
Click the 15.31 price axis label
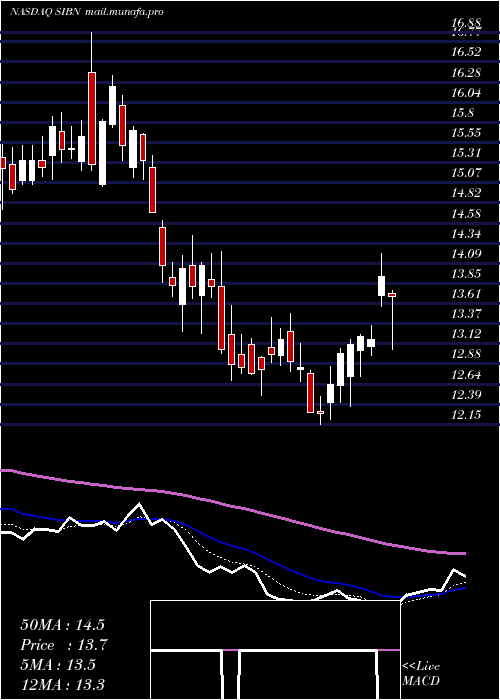click(x=466, y=153)
